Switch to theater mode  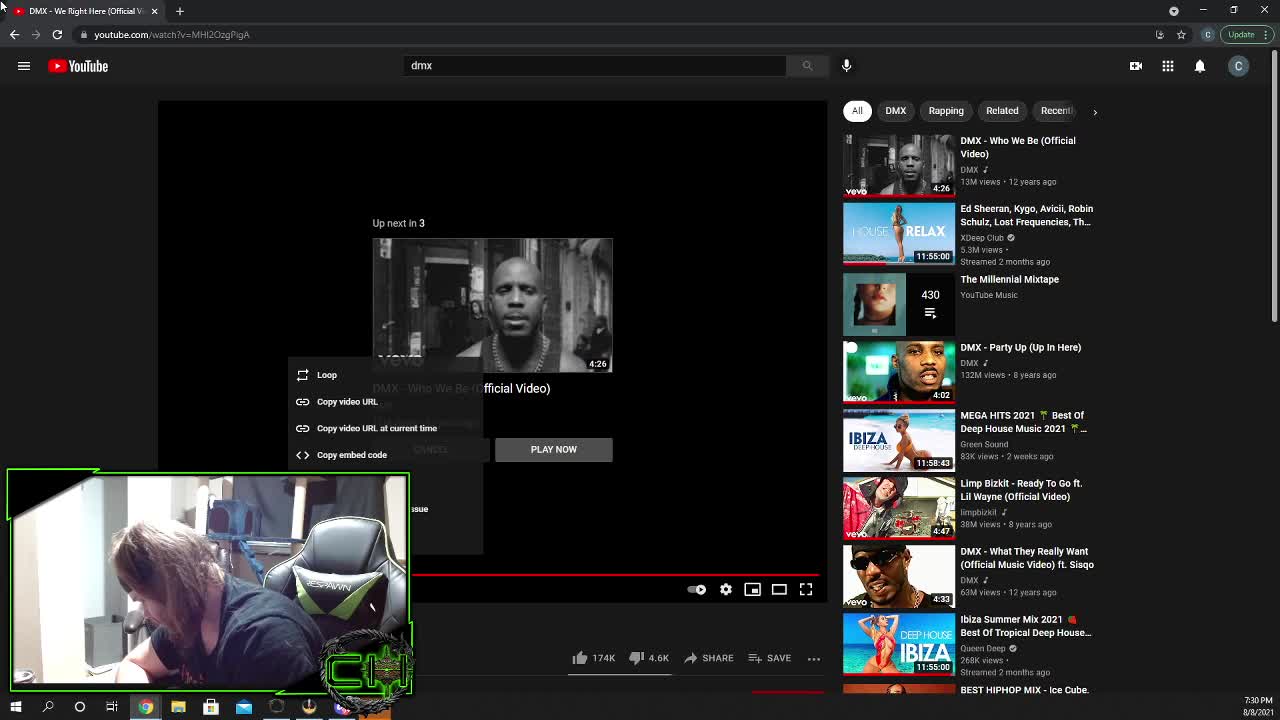click(779, 590)
